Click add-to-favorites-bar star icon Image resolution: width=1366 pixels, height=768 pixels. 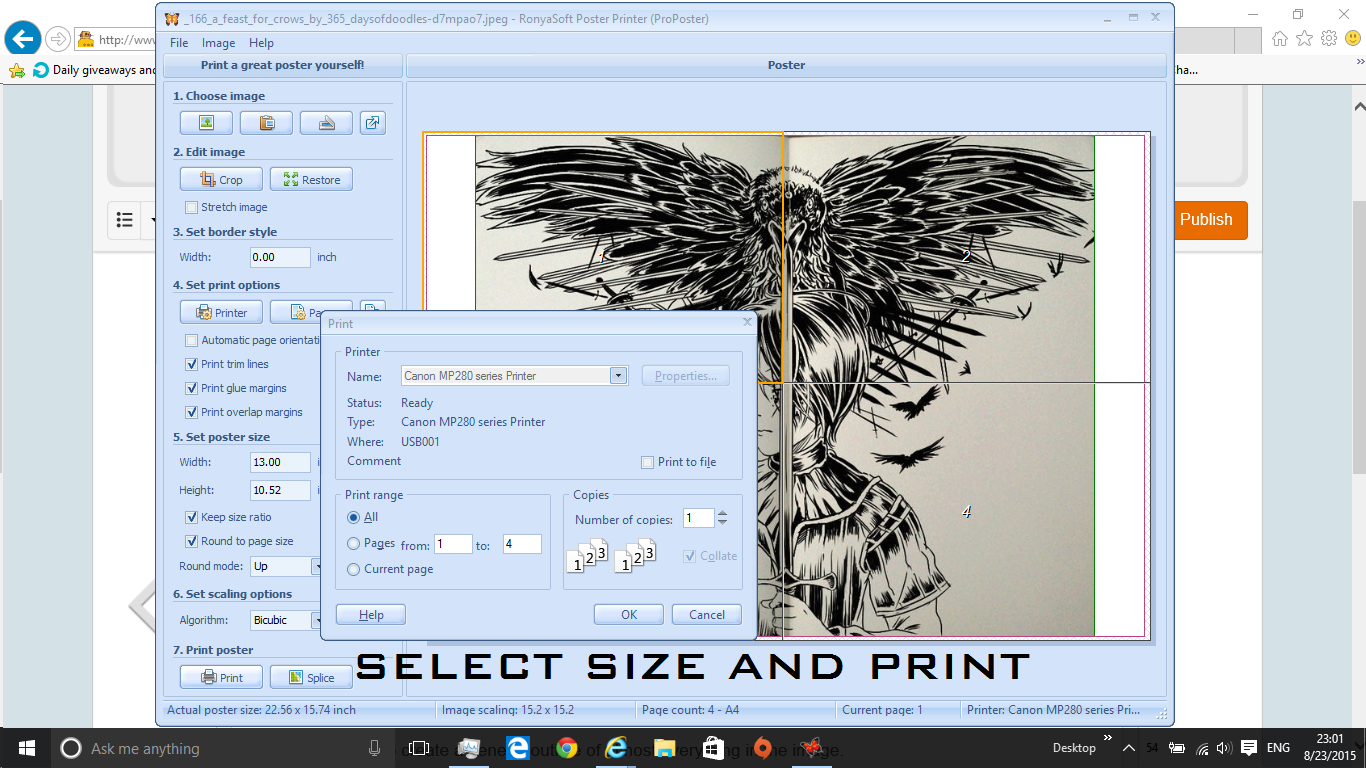tap(15, 70)
